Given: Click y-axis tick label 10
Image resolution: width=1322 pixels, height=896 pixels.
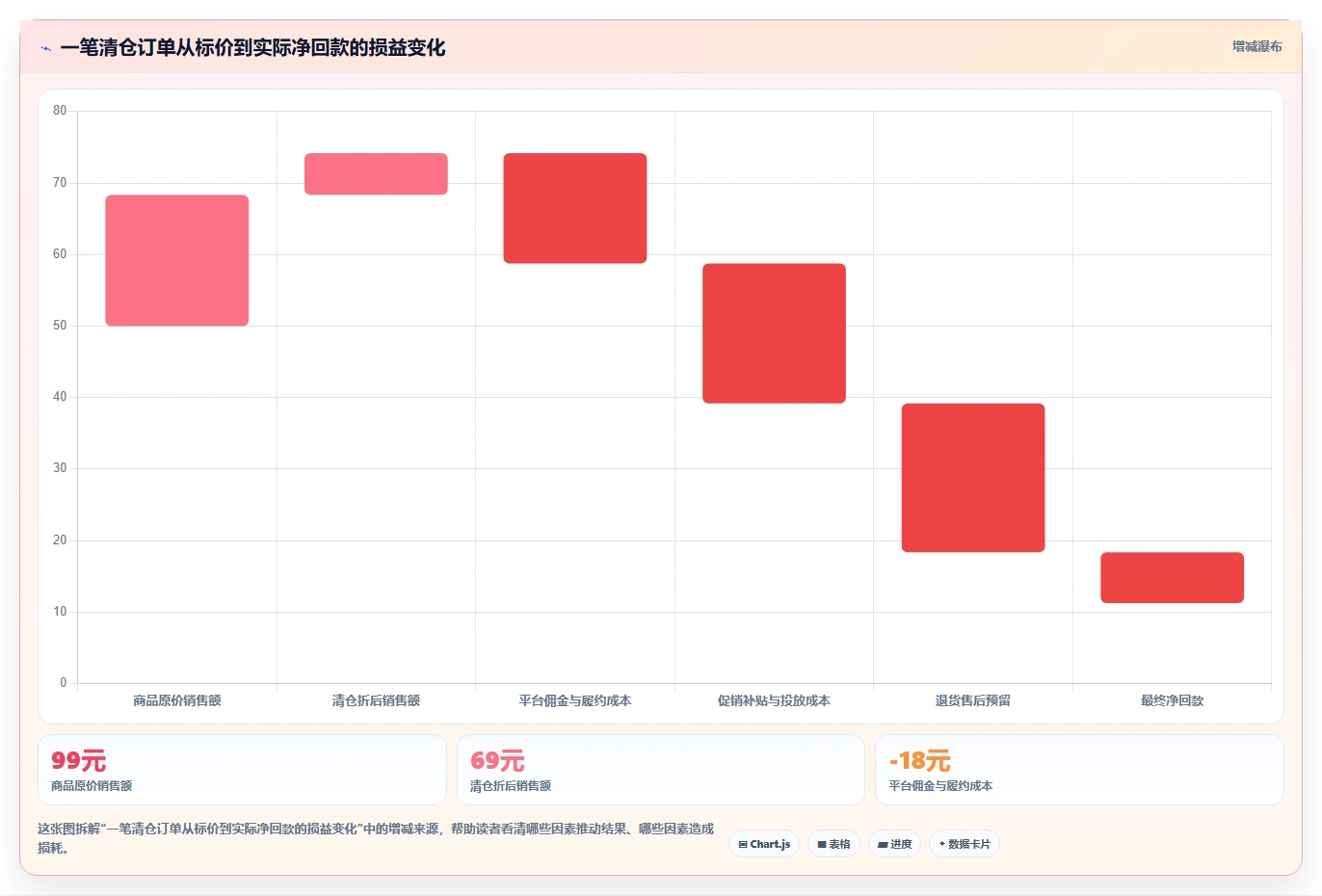Looking at the screenshot, I should [x=60, y=612].
